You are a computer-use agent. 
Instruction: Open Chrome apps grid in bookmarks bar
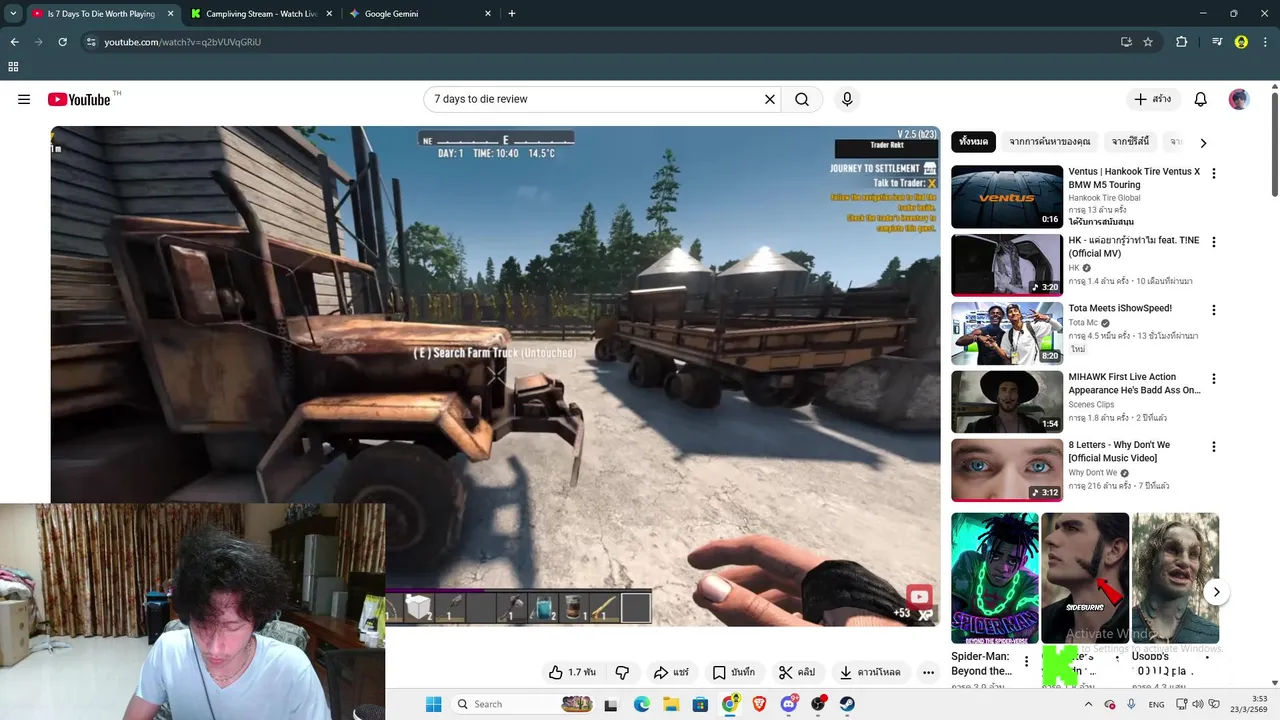pyautogui.click(x=13, y=67)
